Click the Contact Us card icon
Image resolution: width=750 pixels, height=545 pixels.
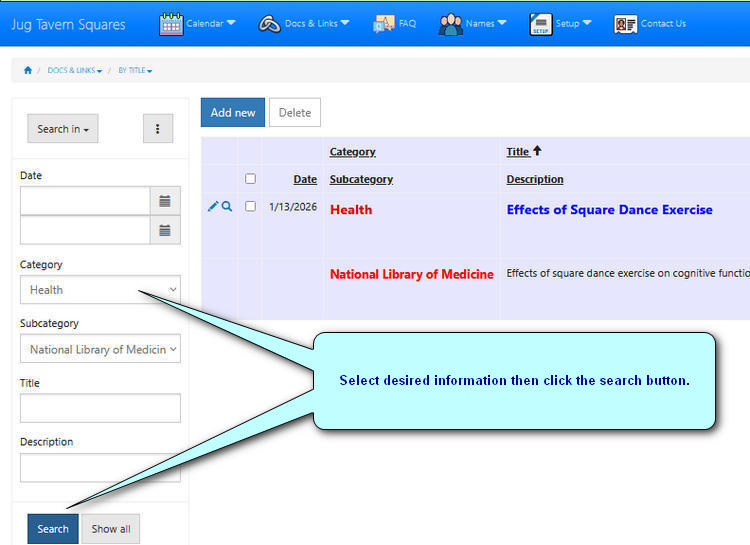coord(626,24)
